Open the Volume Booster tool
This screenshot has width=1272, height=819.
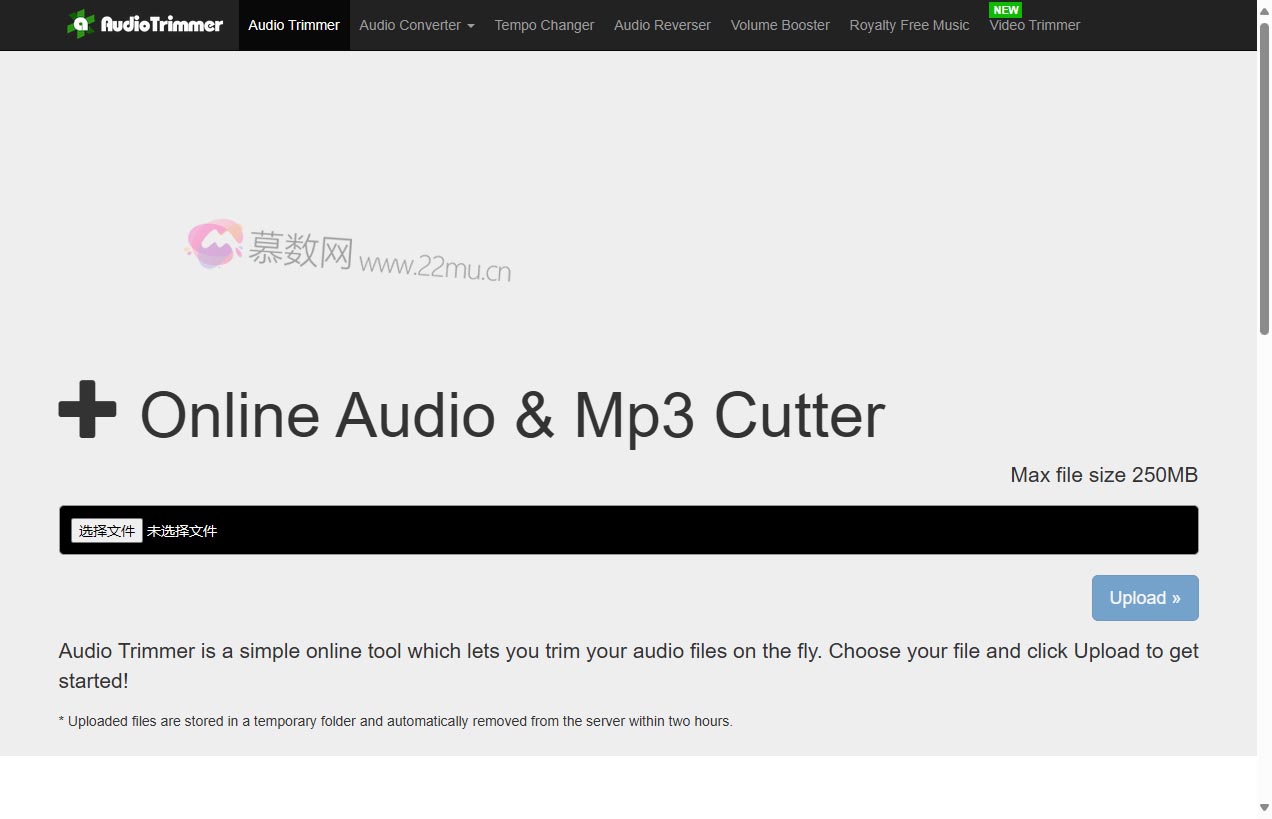(780, 25)
